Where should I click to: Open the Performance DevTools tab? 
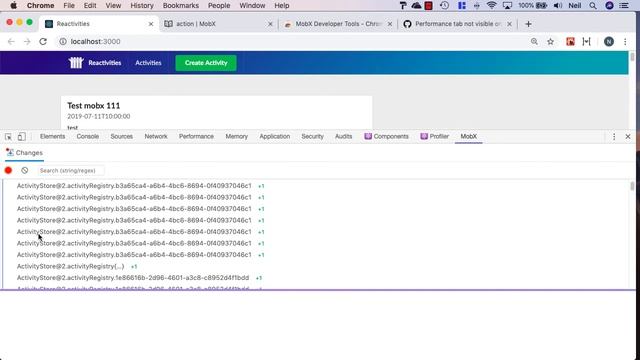pyautogui.click(x=196, y=136)
